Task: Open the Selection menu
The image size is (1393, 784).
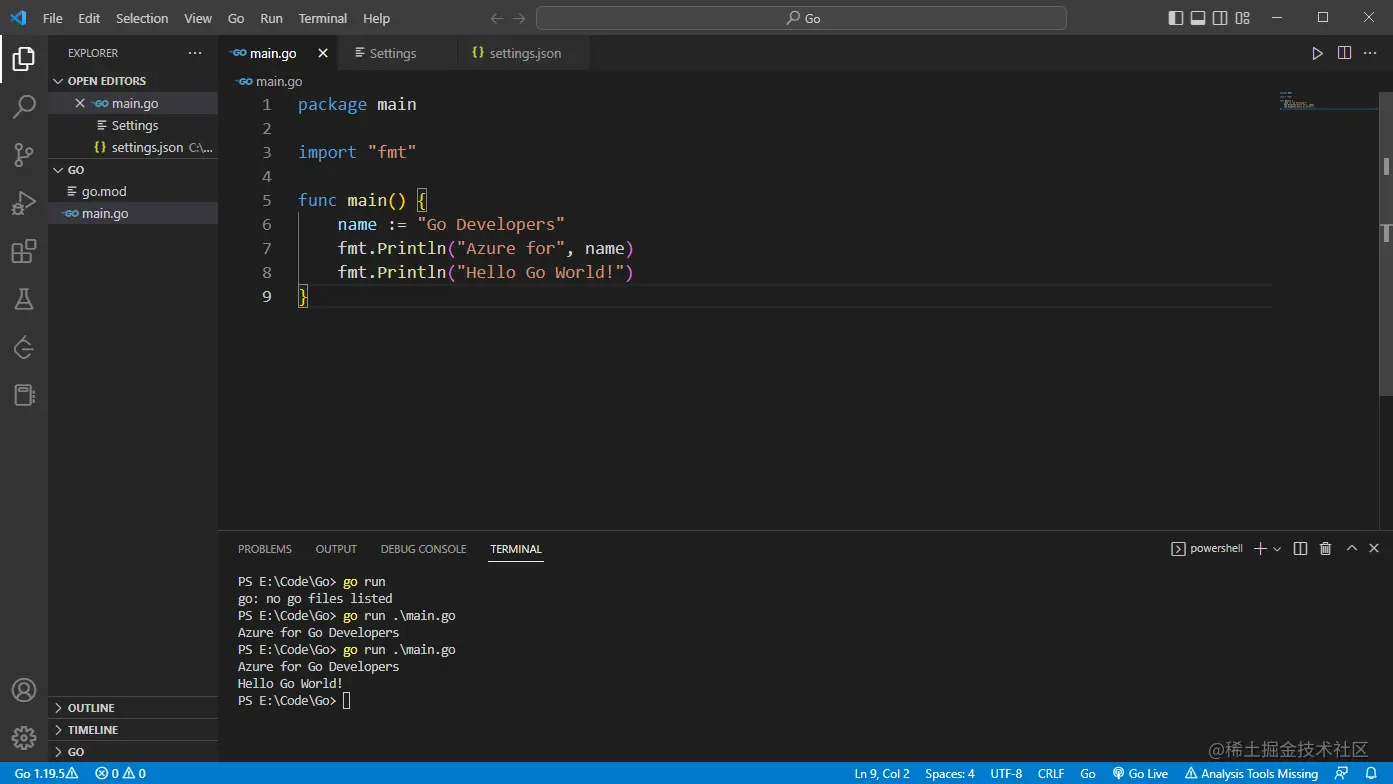Action: pyautogui.click(x=142, y=18)
